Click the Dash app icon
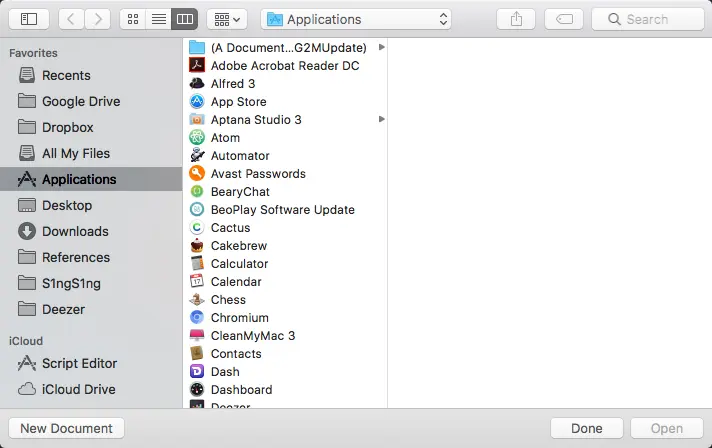 pyautogui.click(x=197, y=371)
